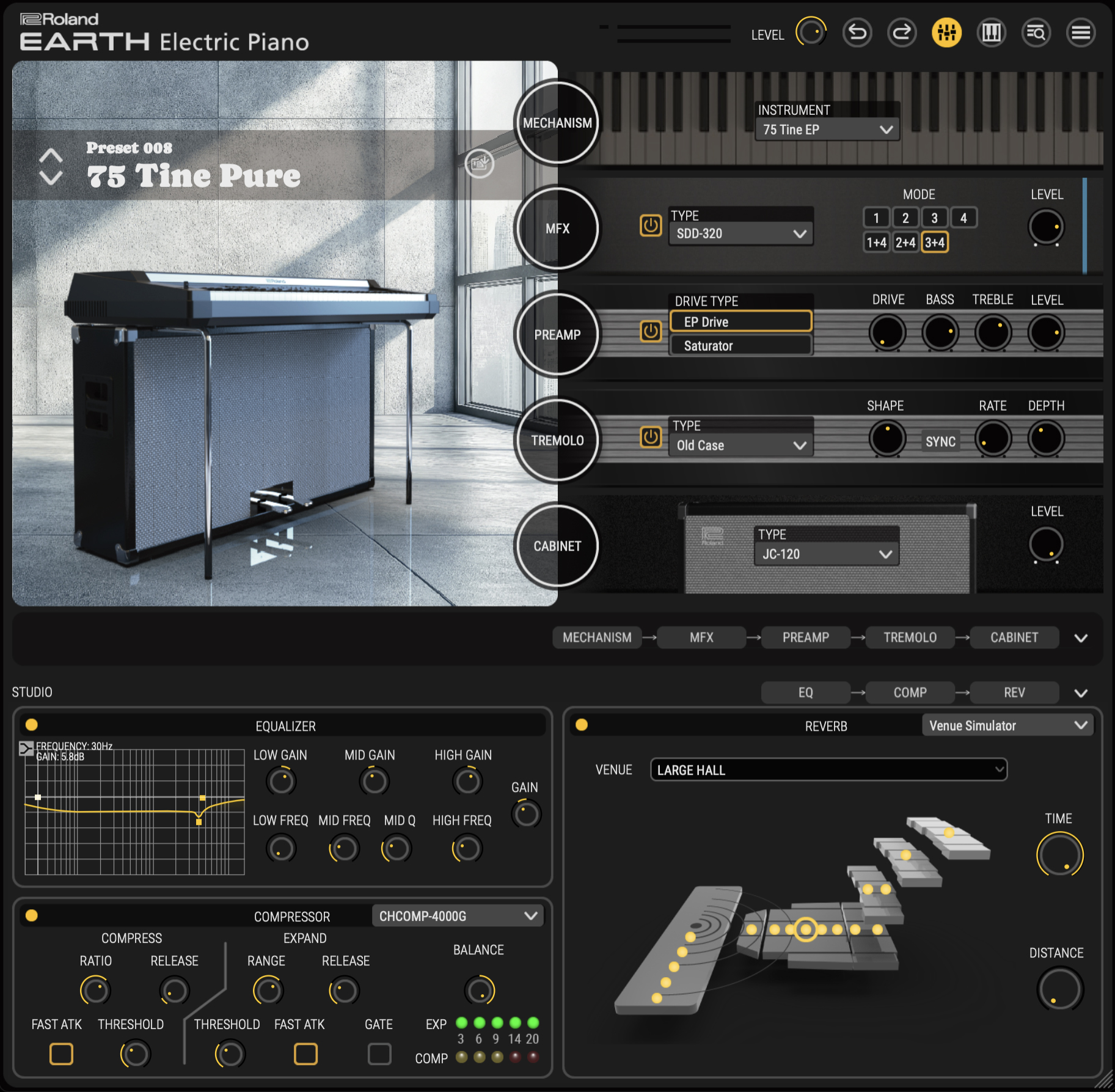This screenshot has height=1092, width=1115.
Task: Open the Reverb Venue Simulator dropdown
Action: (x=1007, y=725)
